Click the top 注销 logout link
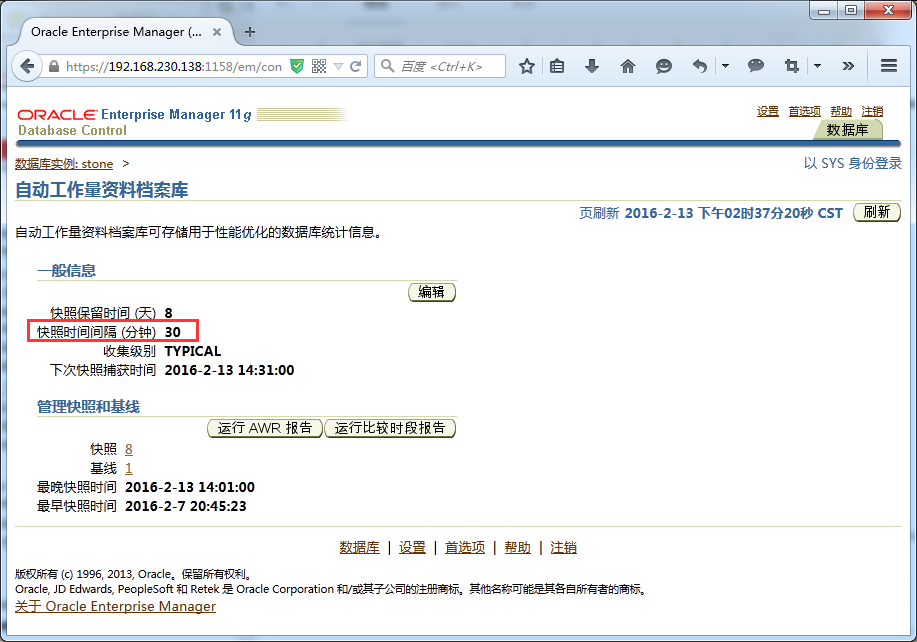The width and height of the screenshot is (917, 642). pos(872,111)
